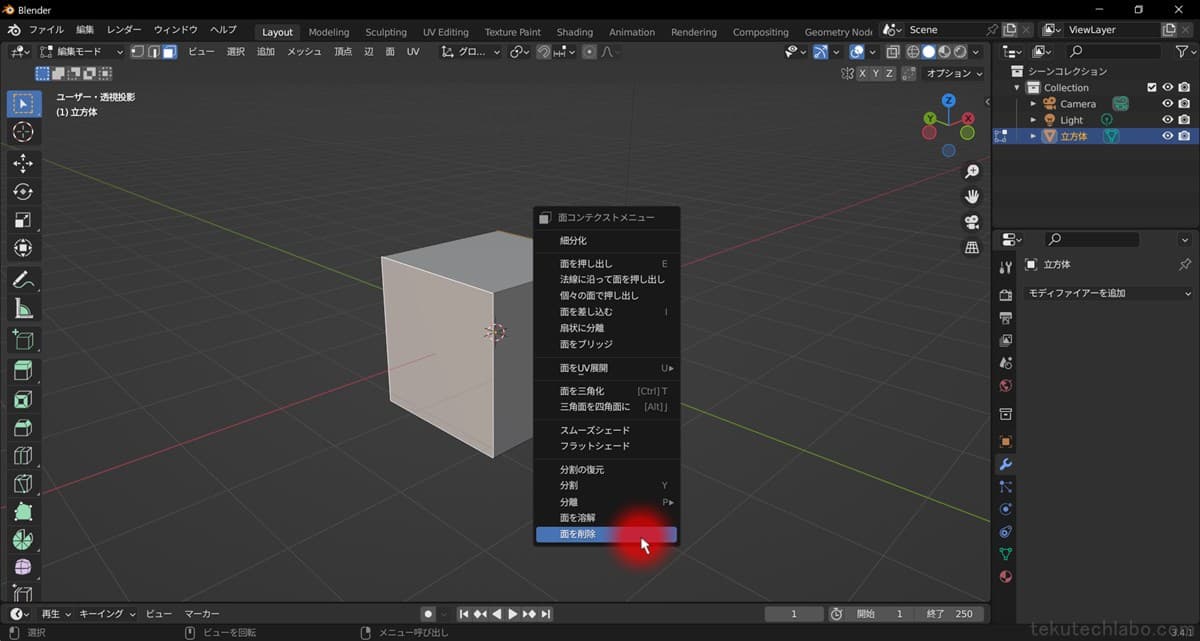
Task: Choose the Measure tool
Action: (x=23, y=308)
